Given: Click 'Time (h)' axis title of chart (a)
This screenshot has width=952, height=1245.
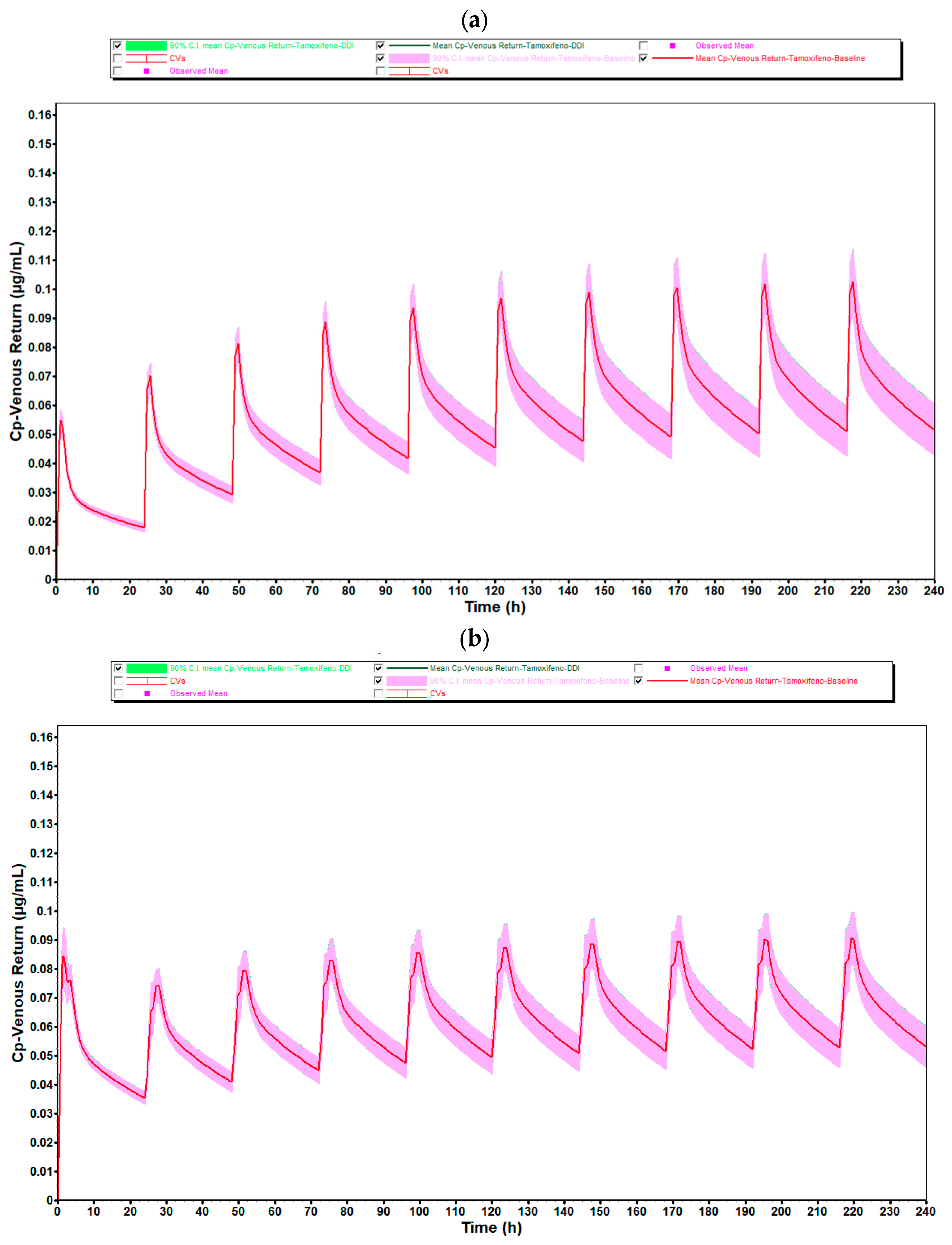Looking at the screenshot, I should tap(495, 607).
